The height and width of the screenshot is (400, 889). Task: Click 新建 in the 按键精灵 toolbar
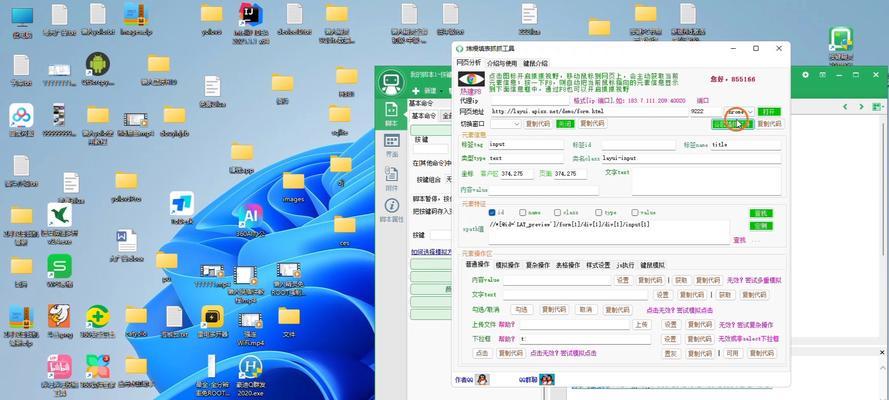pos(425,91)
